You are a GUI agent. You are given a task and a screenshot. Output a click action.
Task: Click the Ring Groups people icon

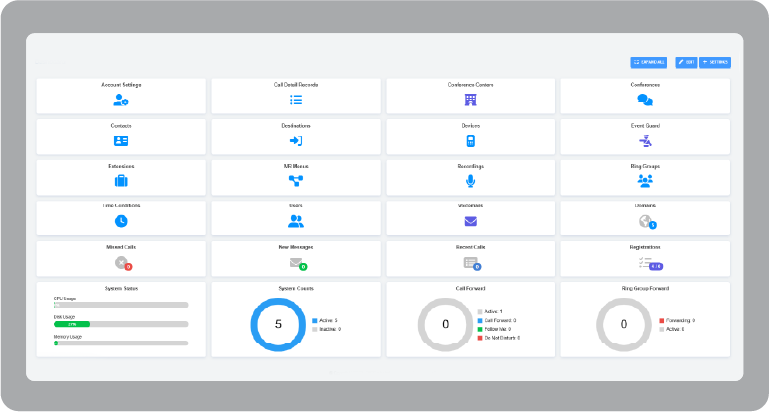(645, 181)
